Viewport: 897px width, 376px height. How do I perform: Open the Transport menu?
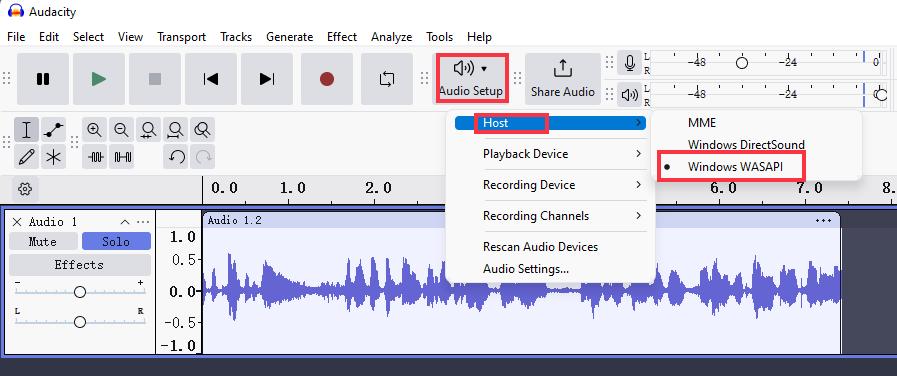click(x=181, y=37)
